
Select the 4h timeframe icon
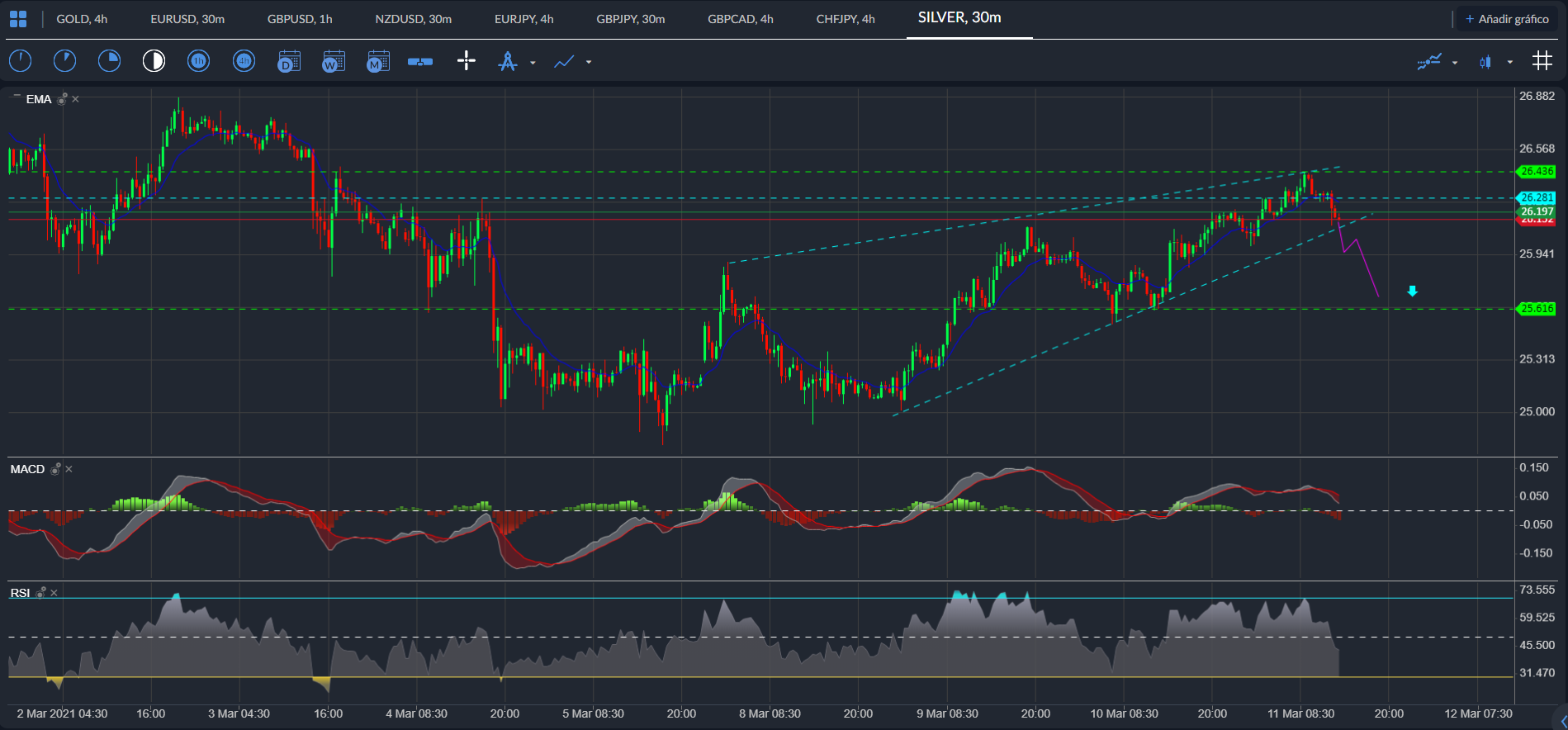pyautogui.click(x=244, y=61)
